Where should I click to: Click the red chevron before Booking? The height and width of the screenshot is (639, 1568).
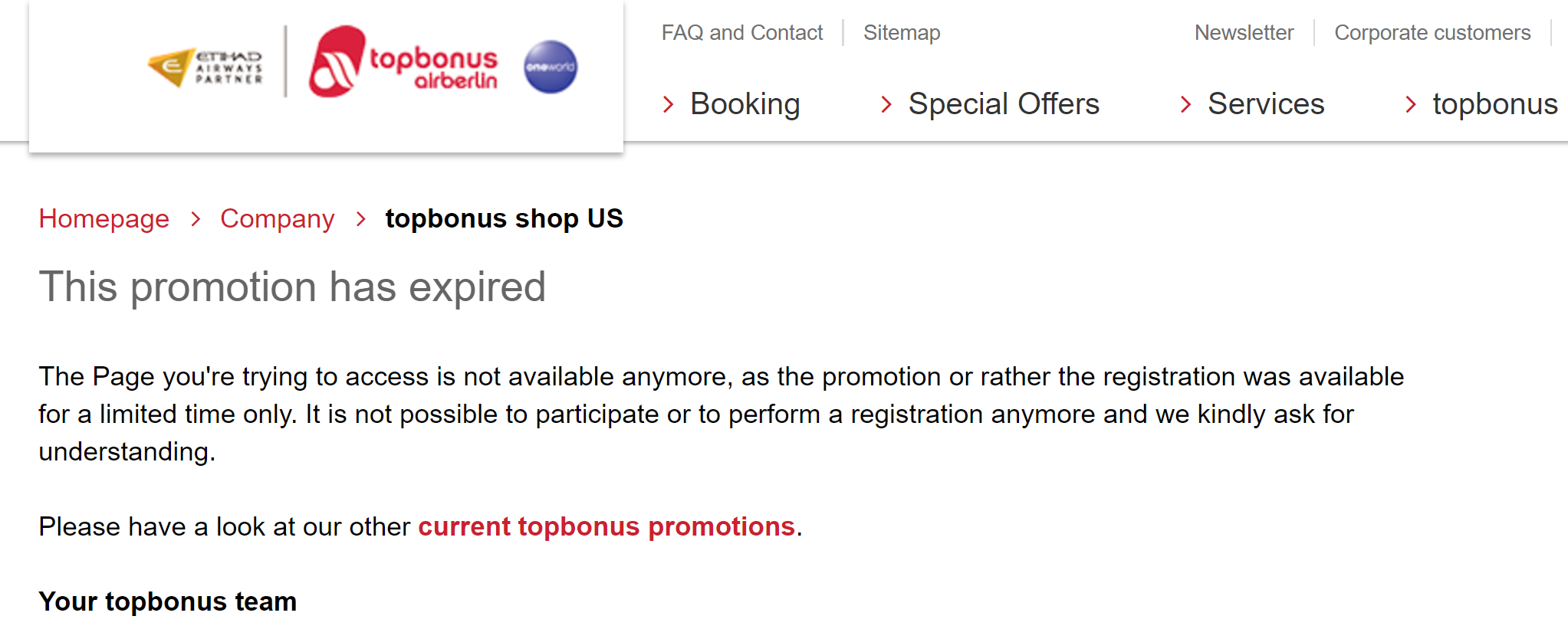tap(669, 104)
